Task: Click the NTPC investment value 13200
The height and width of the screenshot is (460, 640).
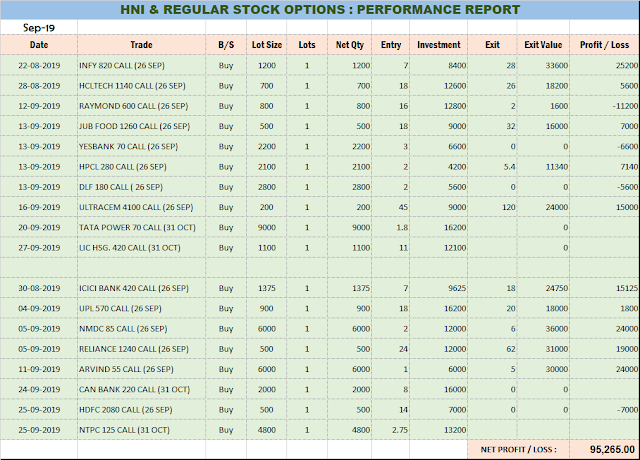Action: (455, 430)
